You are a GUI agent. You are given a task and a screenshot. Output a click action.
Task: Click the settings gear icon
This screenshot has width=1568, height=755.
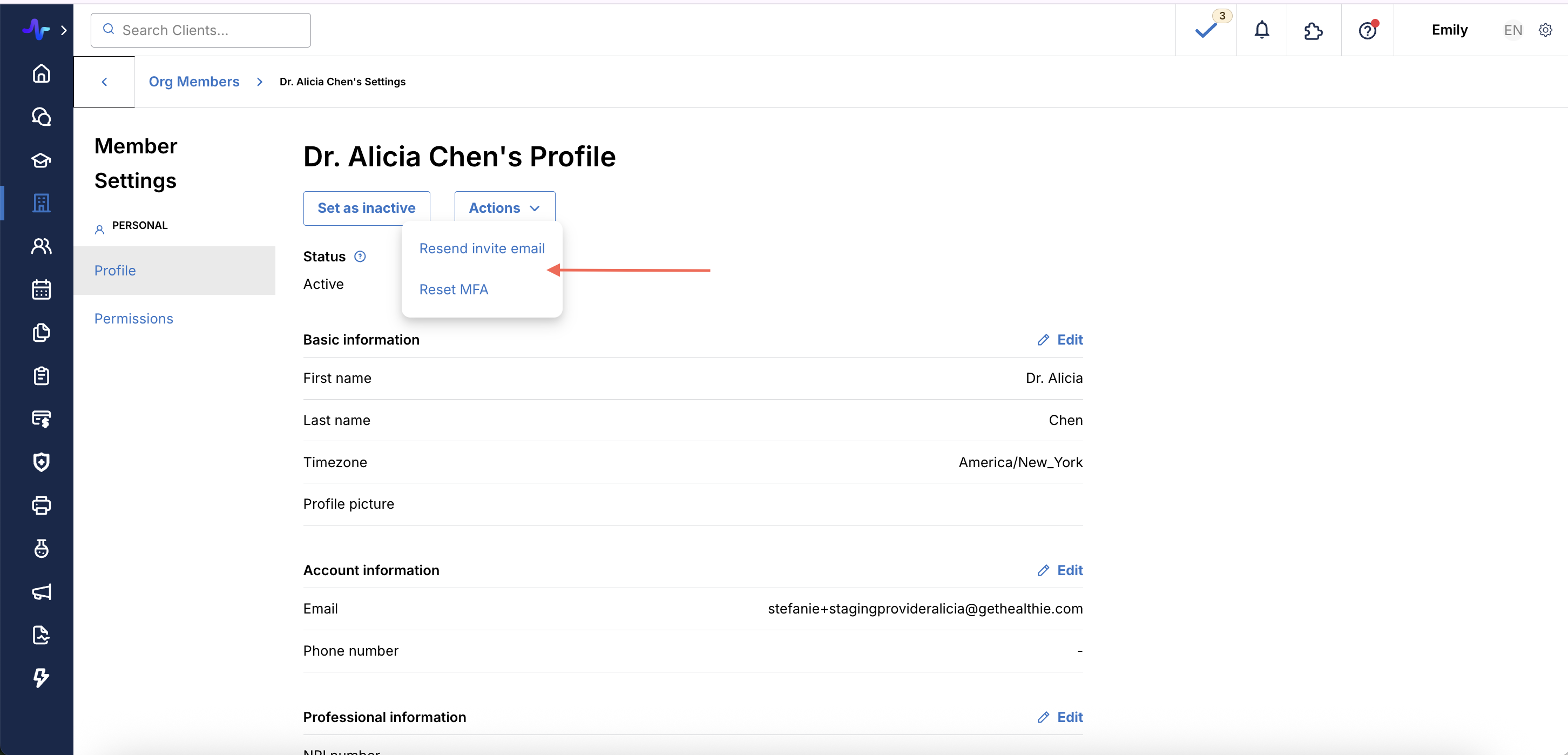point(1545,30)
